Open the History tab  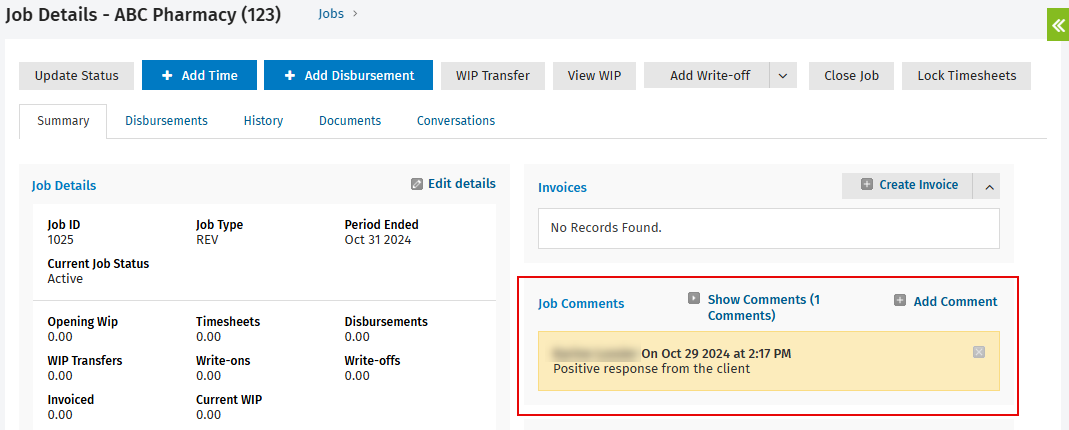tap(263, 121)
